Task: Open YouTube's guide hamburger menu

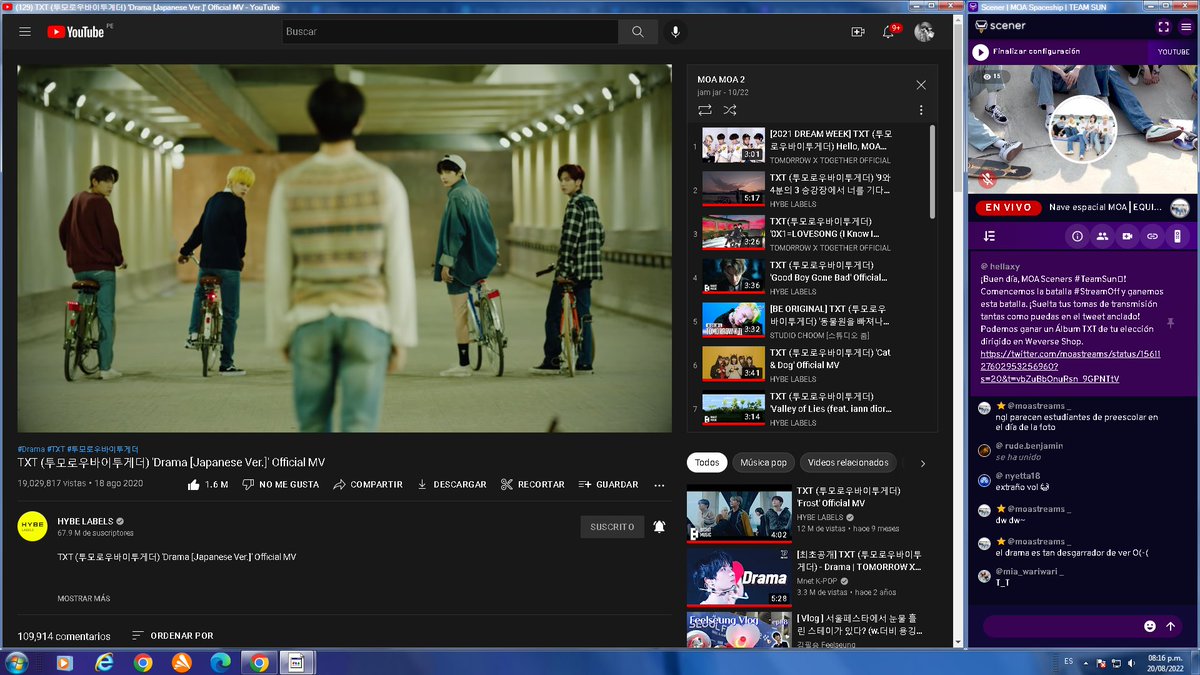Action: click(x=25, y=29)
